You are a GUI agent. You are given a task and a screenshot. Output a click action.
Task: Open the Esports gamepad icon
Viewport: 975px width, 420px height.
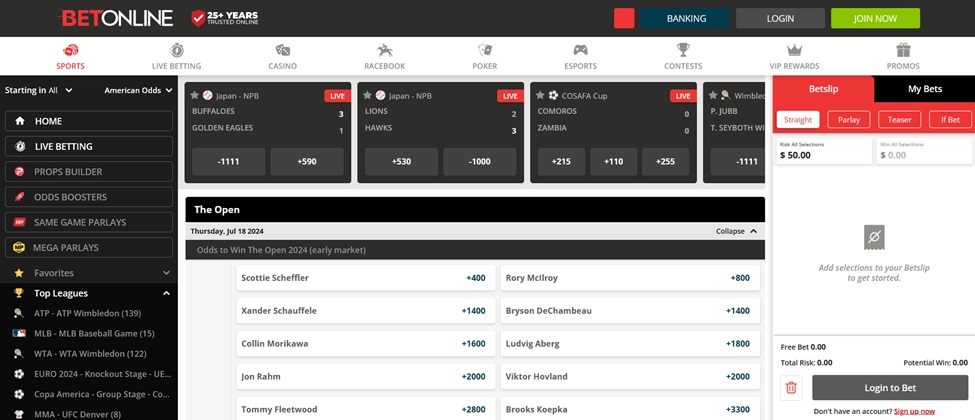(x=580, y=50)
